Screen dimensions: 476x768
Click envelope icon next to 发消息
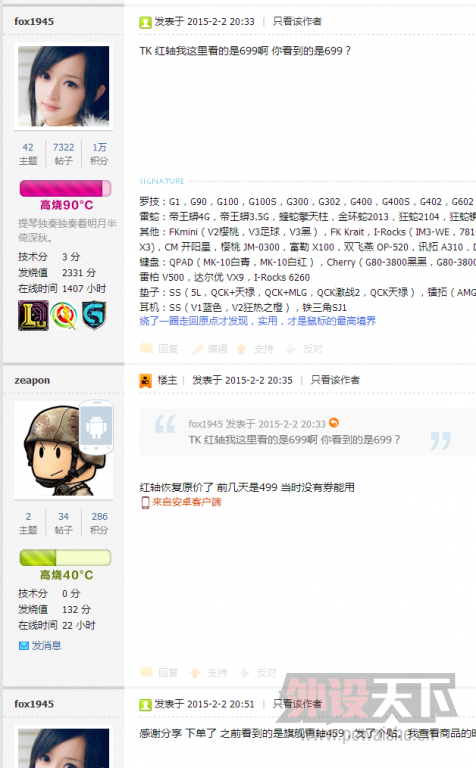24,646
